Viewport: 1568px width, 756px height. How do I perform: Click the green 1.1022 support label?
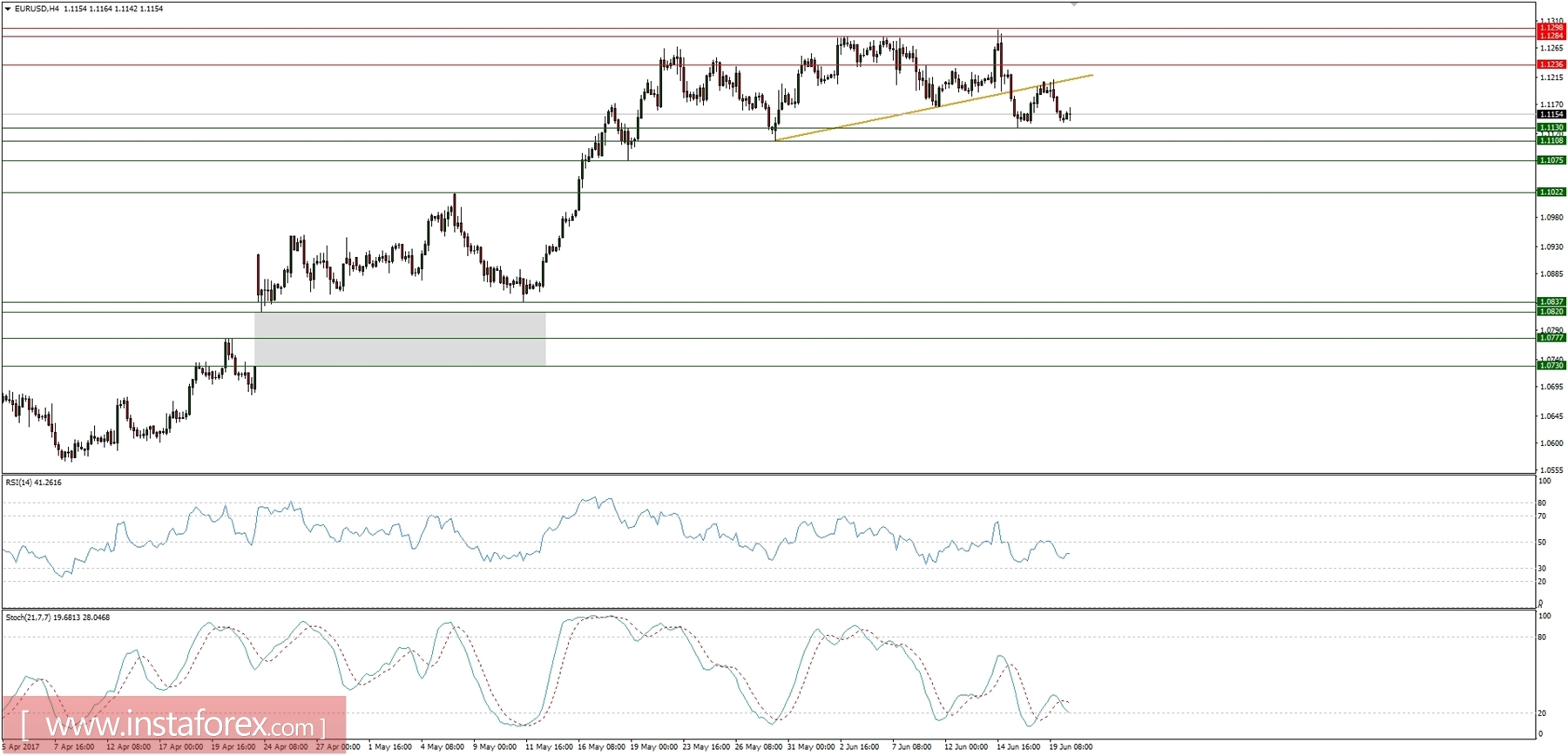tap(1551, 192)
